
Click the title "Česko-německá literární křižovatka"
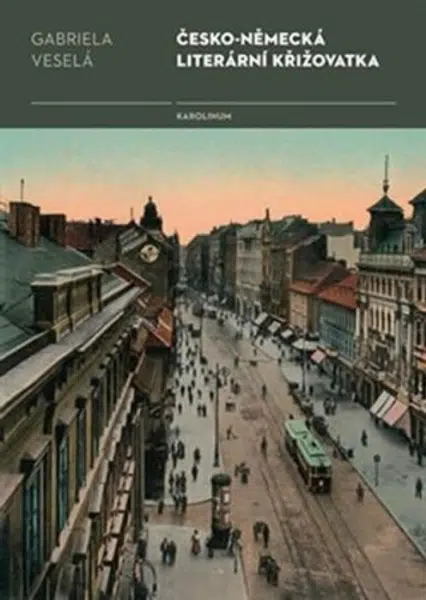tap(278, 50)
